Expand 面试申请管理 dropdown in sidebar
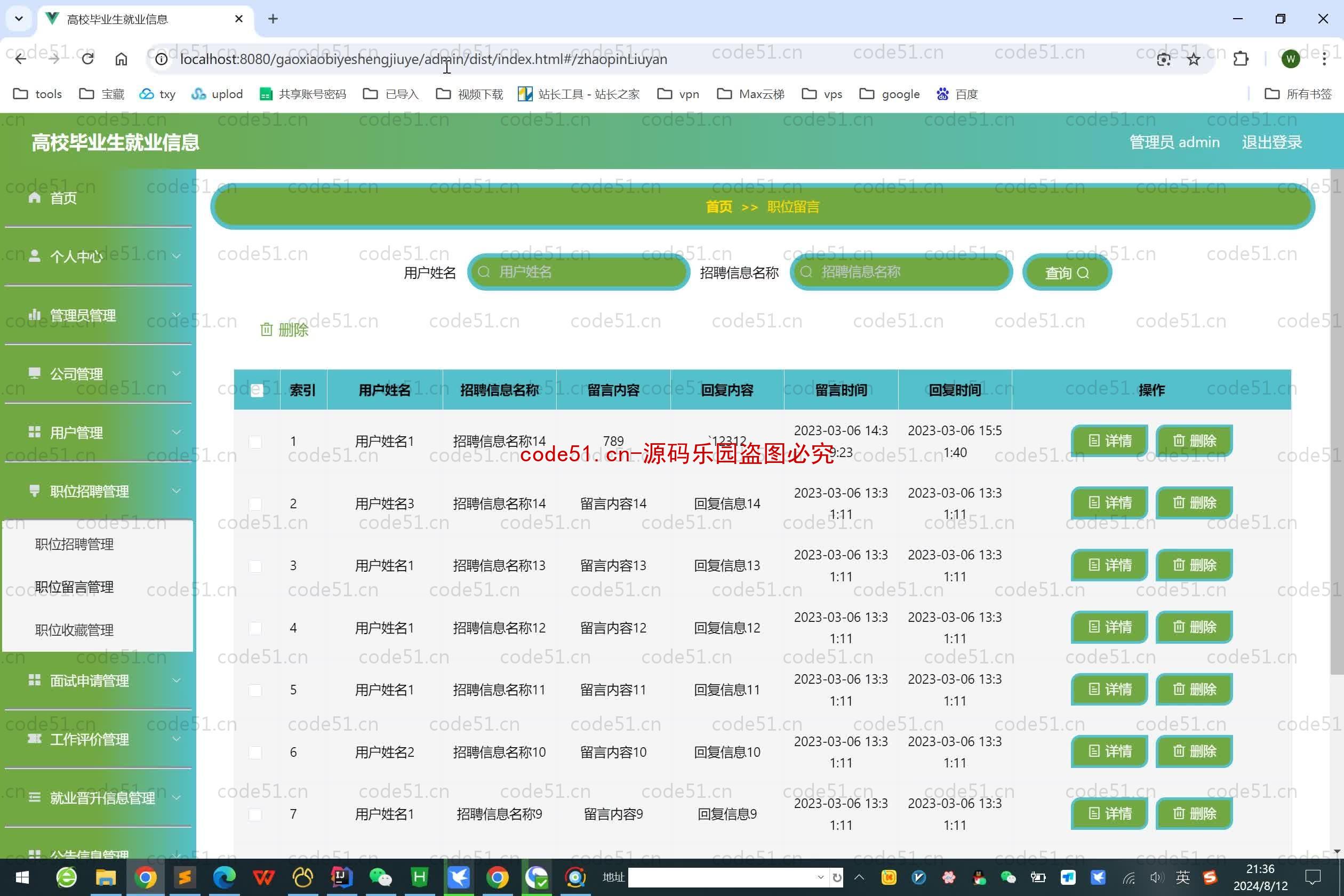This screenshot has height=896, width=1344. point(97,681)
